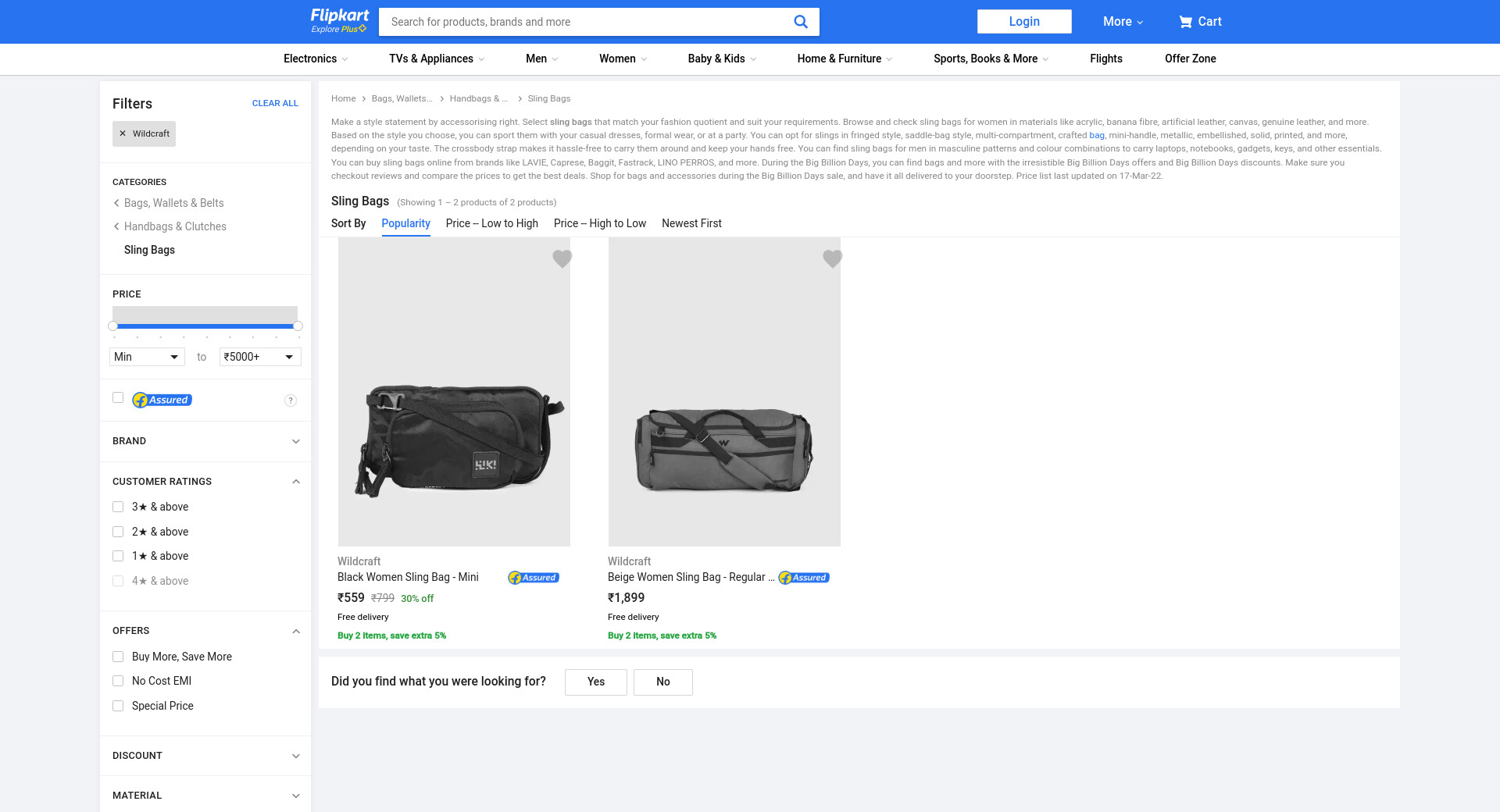Open the maximum price ₹5000+ dropdown
Viewport: 1500px width, 812px height.
259,357
